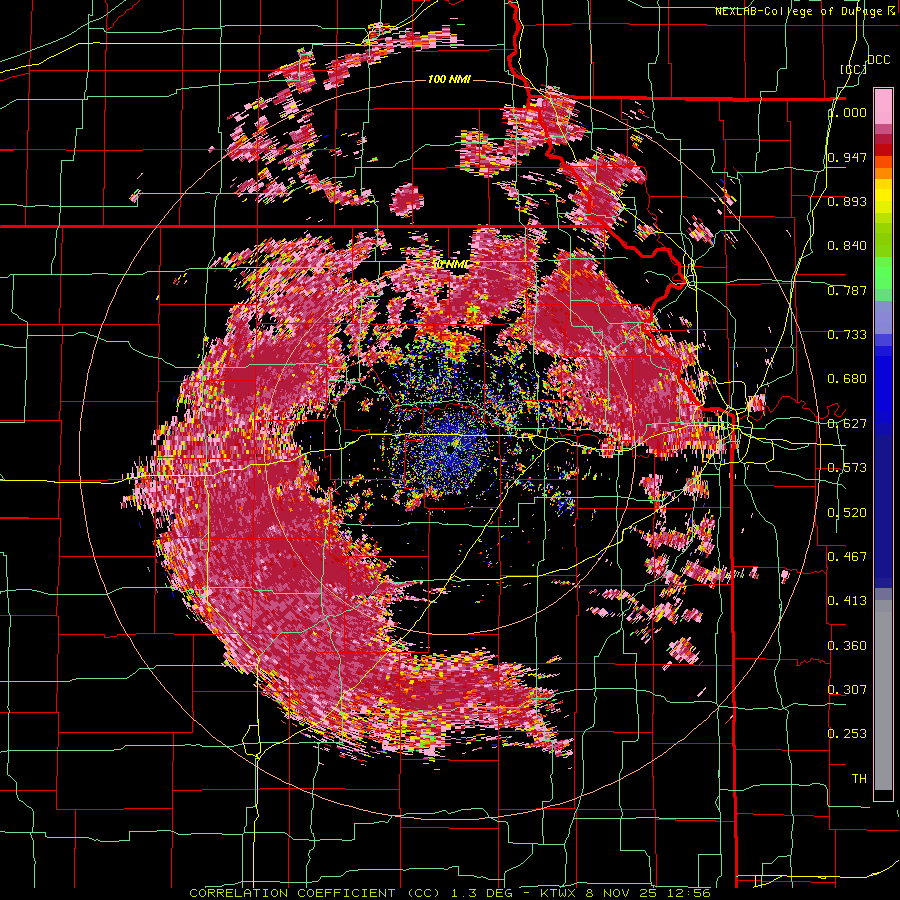Click the 0.413 scale value
Image resolution: width=900 pixels, height=900 pixels.
coord(847,601)
